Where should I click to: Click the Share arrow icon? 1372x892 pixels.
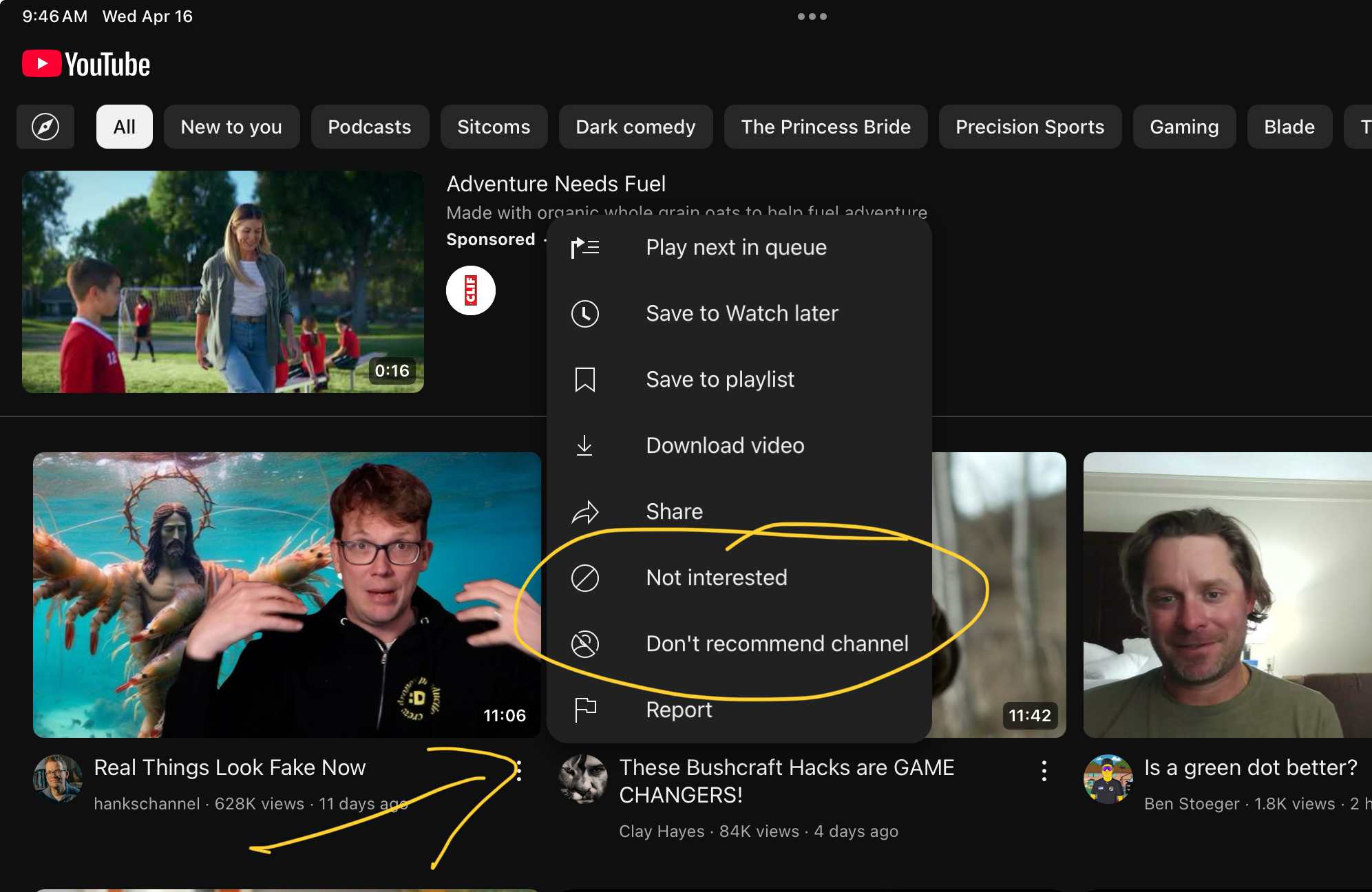585,511
